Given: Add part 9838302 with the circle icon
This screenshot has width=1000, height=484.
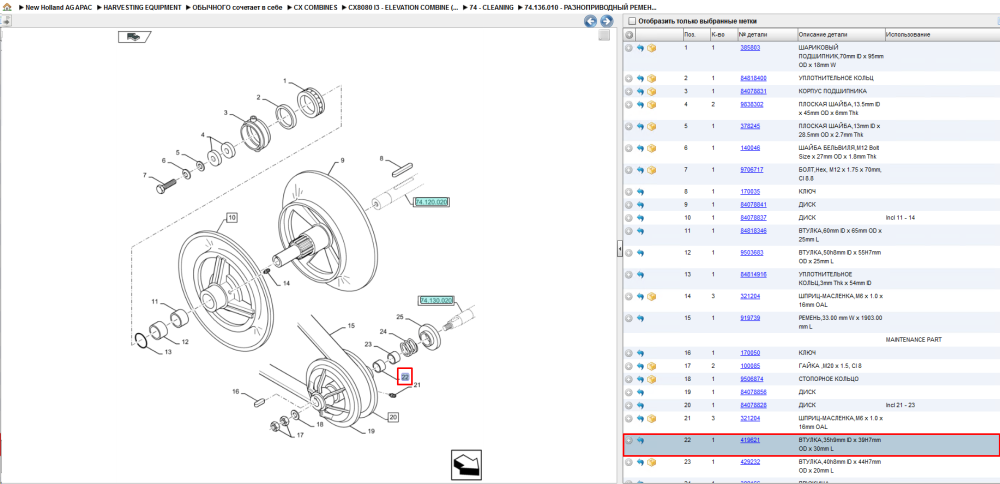Looking at the screenshot, I should tap(629, 105).
